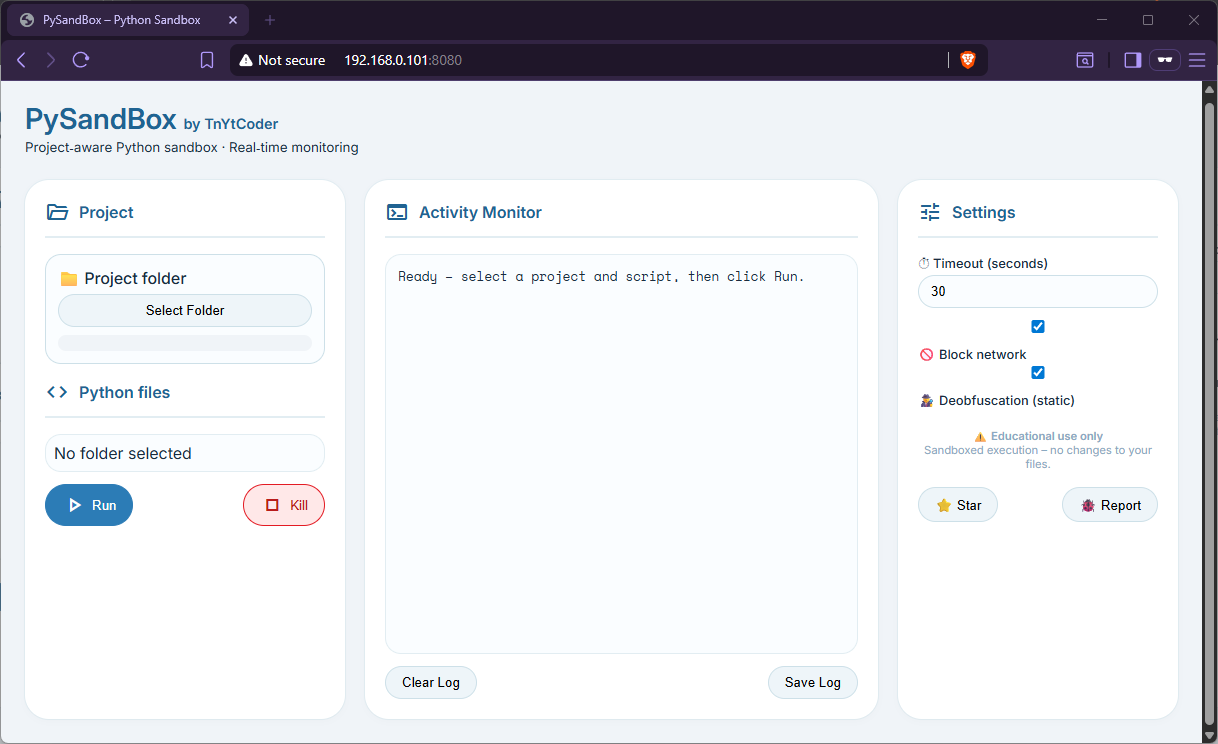Toggle the Deobfuscation (static) checkbox

point(1038,373)
